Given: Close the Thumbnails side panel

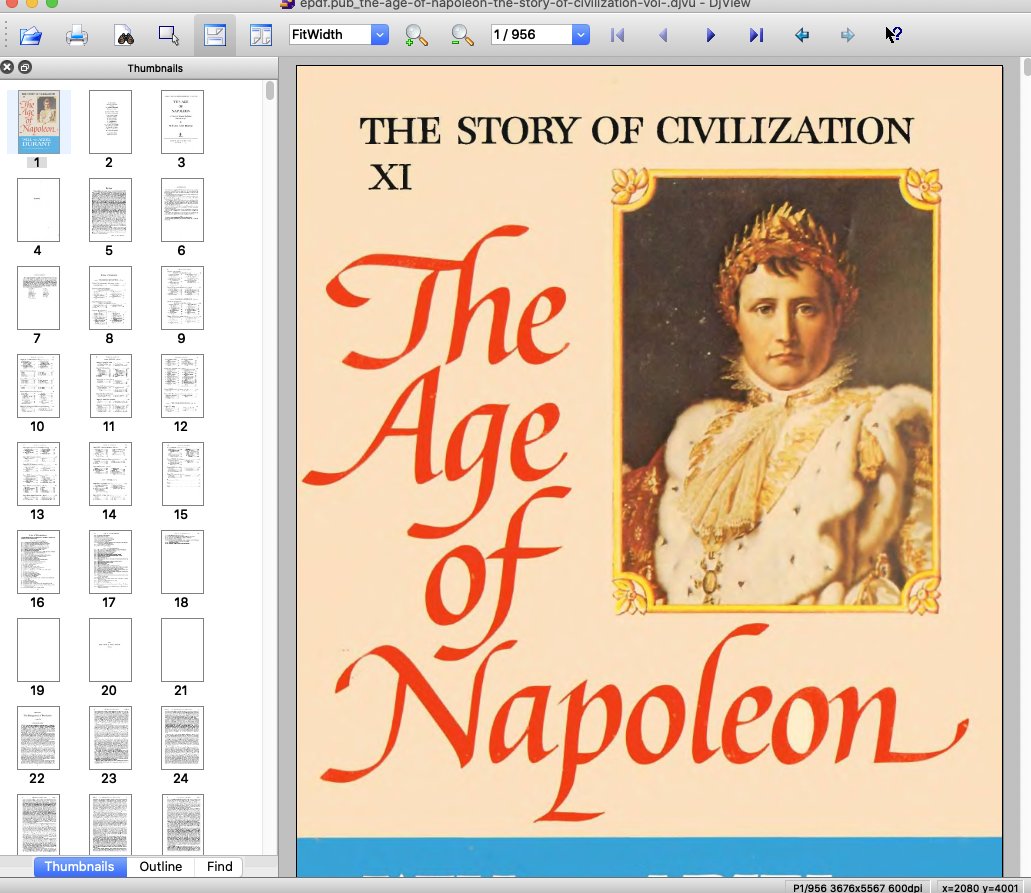Looking at the screenshot, I should [x=7, y=67].
